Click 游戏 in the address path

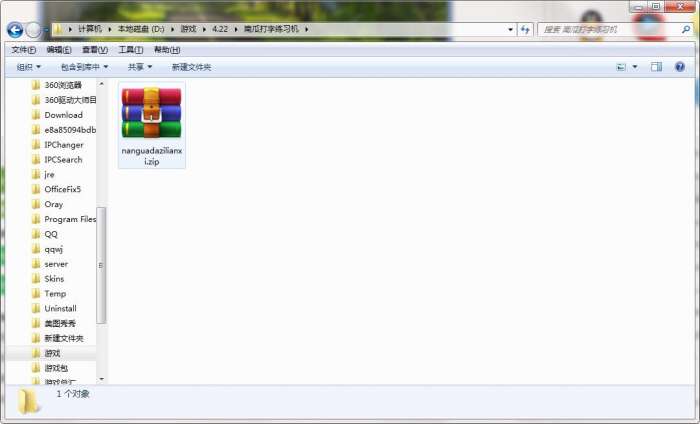188,29
